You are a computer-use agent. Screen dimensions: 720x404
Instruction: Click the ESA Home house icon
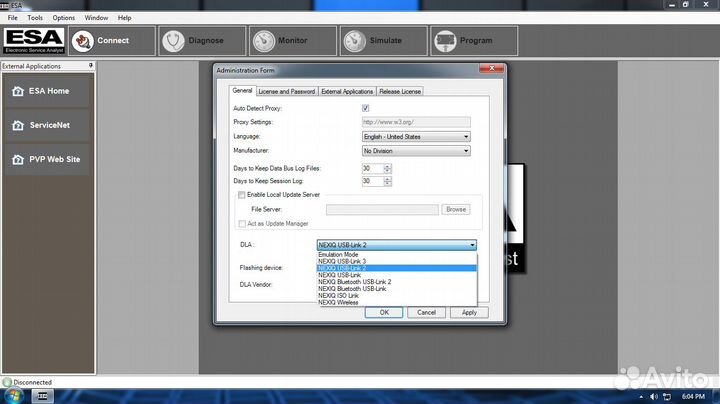click(18, 91)
